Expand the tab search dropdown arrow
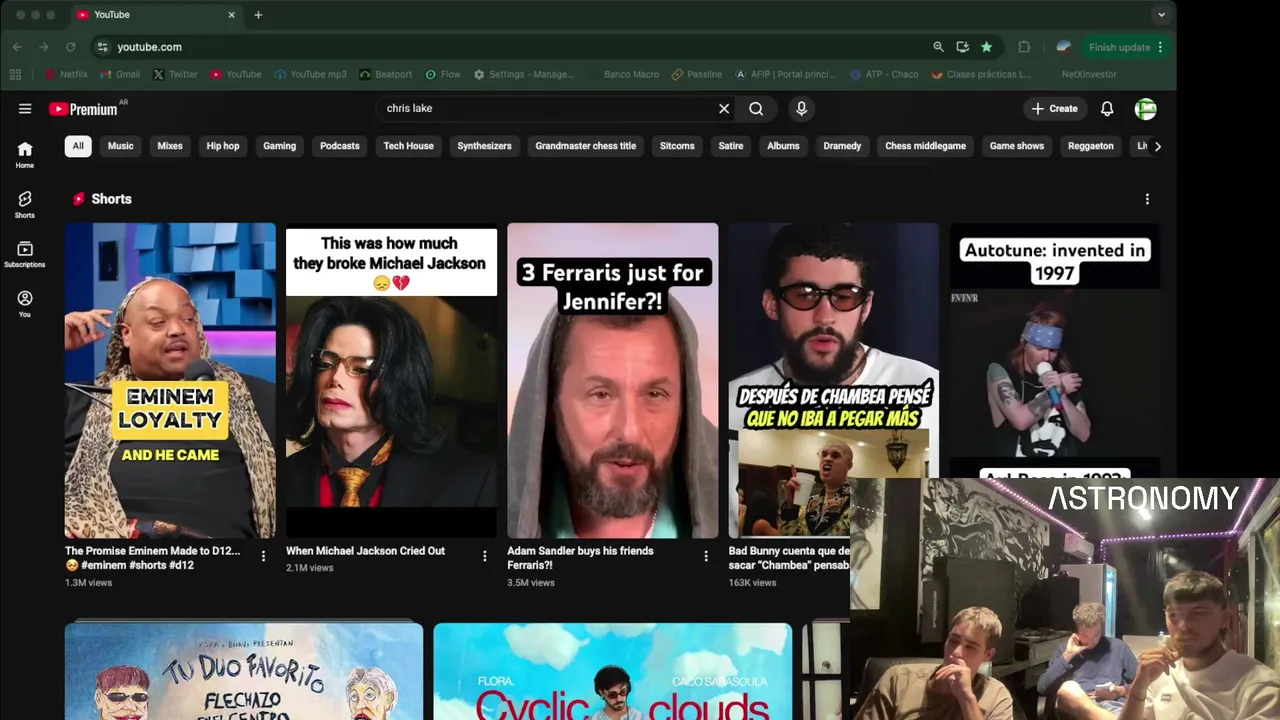 (x=1161, y=15)
